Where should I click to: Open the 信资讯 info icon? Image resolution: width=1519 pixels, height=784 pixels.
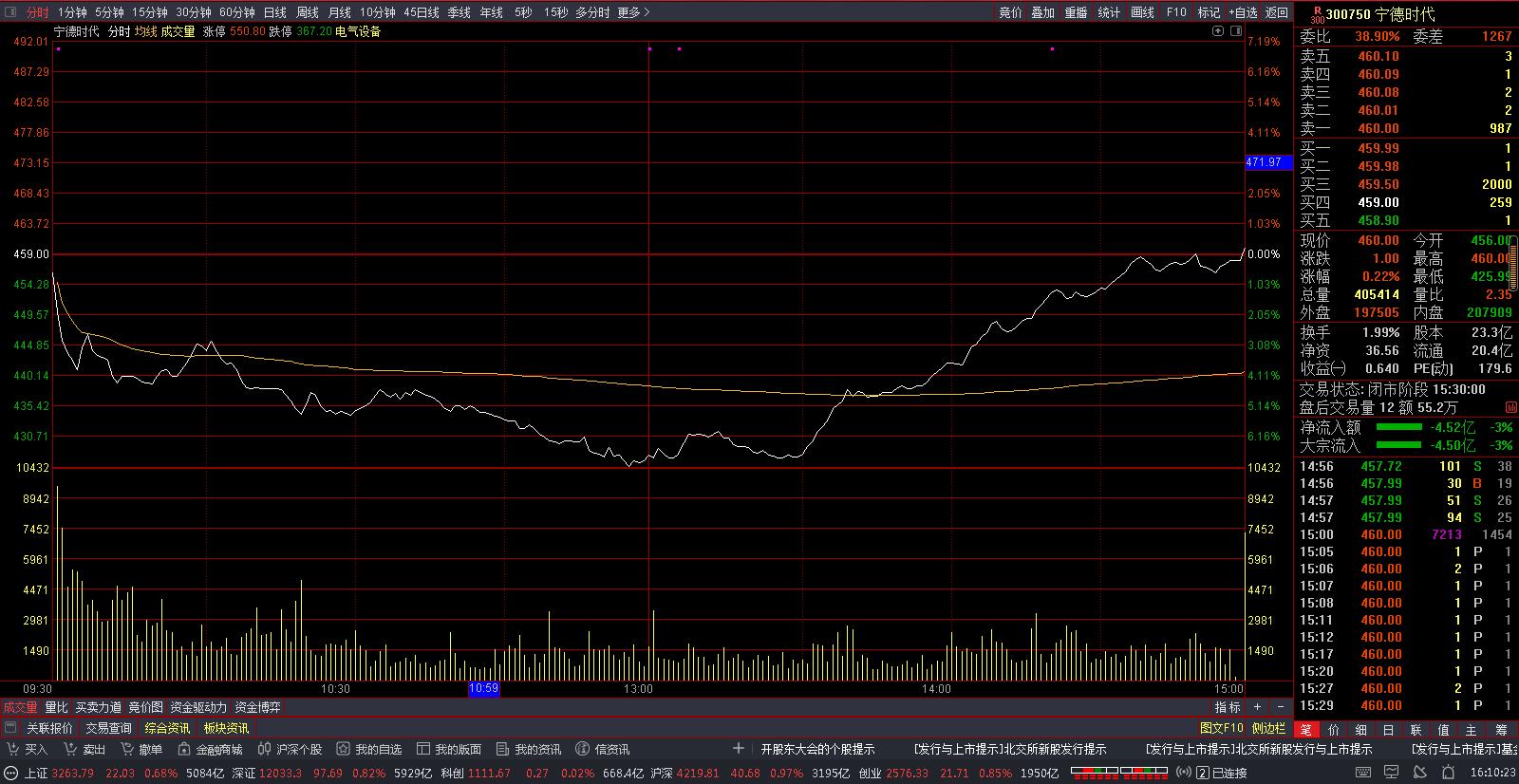pyautogui.click(x=583, y=750)
